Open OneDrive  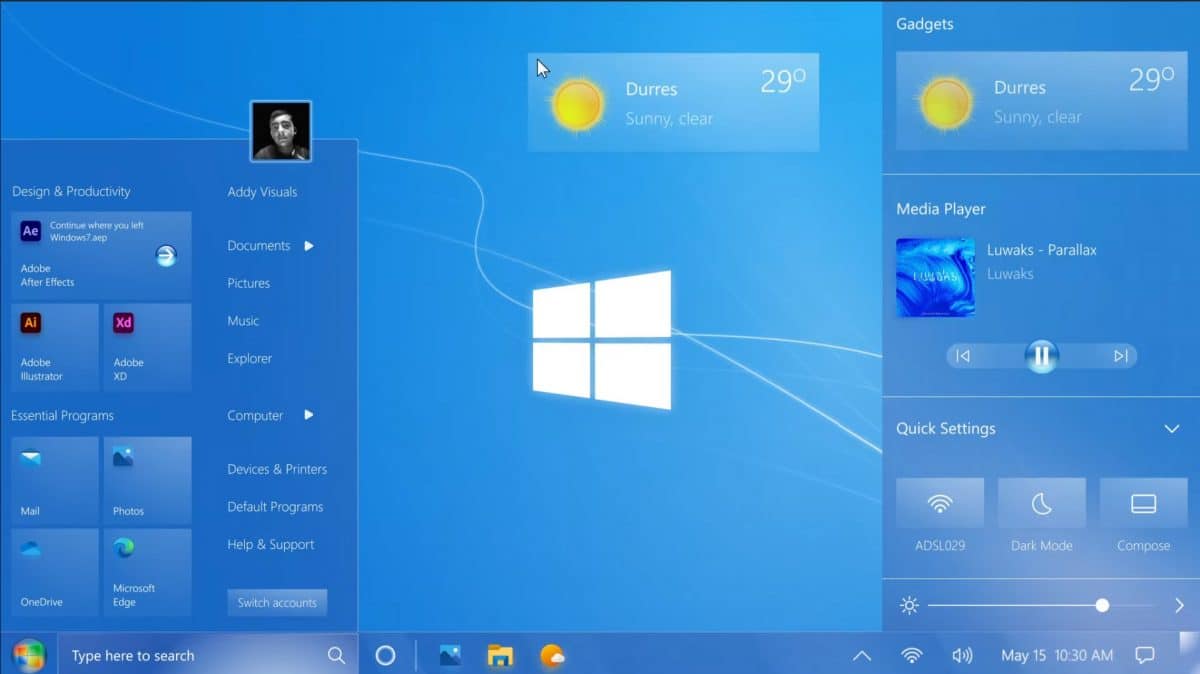point(55,572)
